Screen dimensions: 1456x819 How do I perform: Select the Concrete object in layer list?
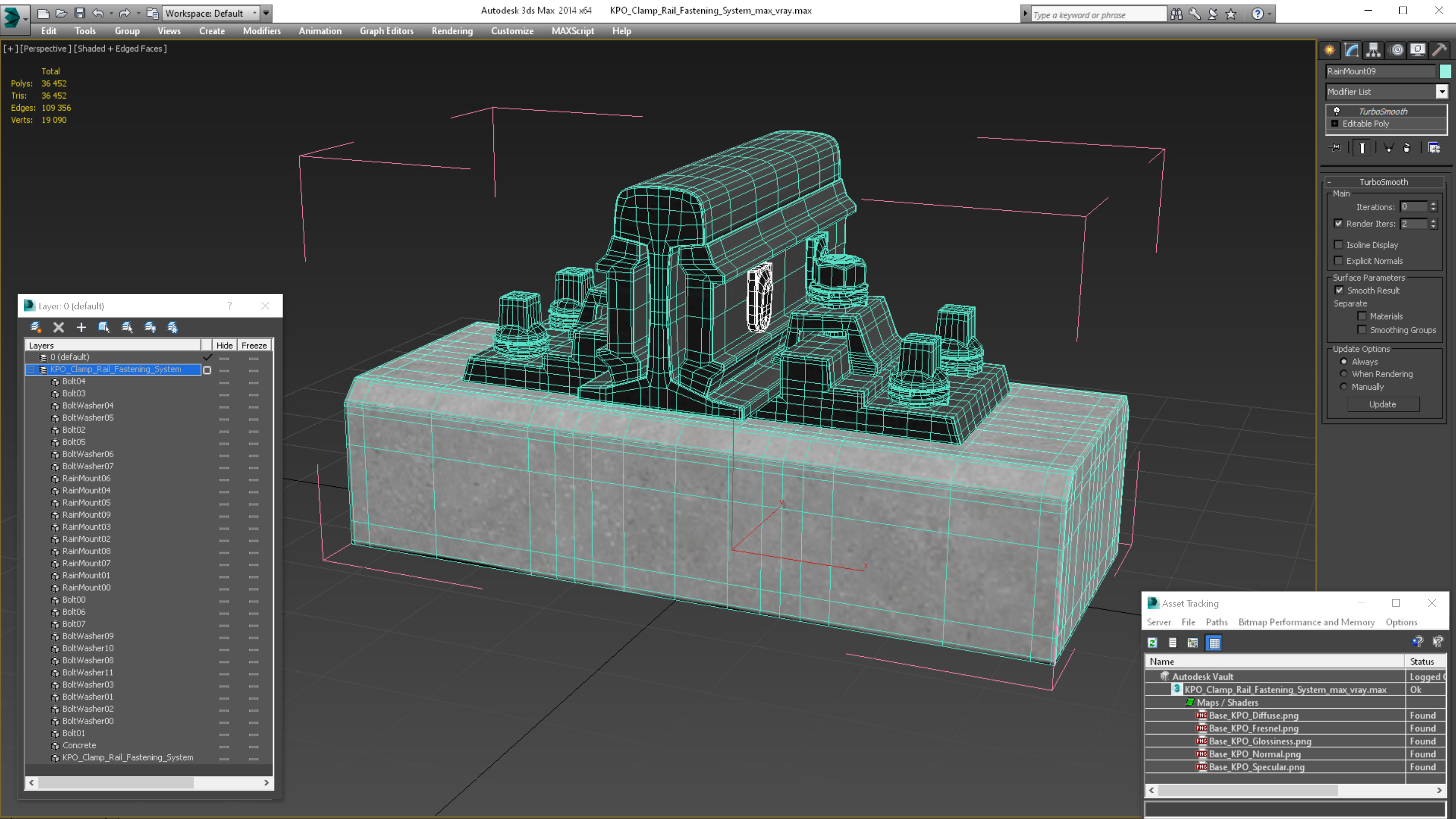tap(79, 745)
